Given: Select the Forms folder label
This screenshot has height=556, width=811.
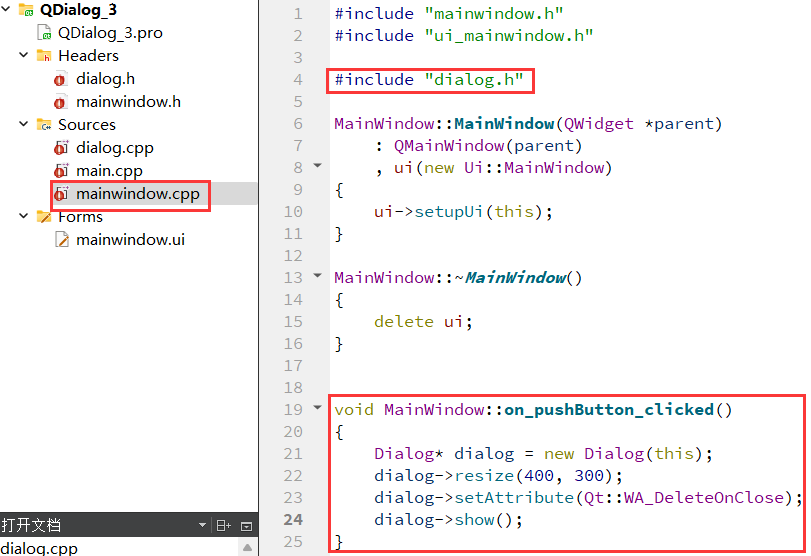Looking at the screenshot, I should pos(81,217).
